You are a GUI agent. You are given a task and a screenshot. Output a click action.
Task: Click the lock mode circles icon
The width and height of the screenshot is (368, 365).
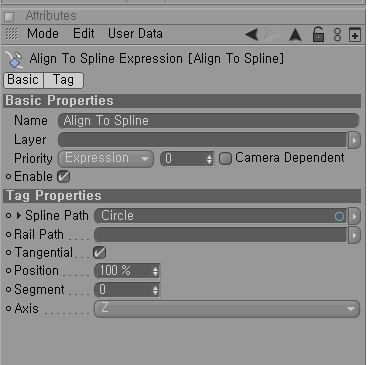point(337,35)
